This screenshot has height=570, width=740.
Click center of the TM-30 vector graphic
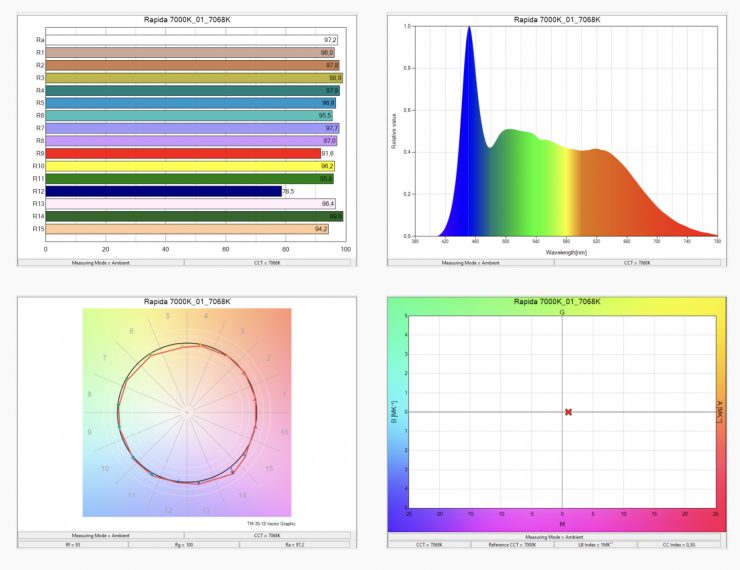click(187, 412)
